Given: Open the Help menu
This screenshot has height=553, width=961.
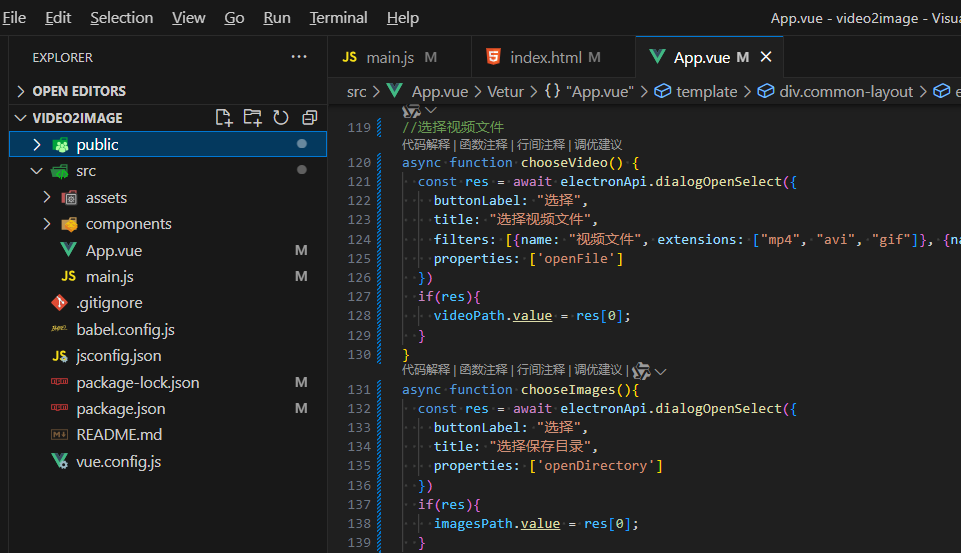Looking at the screenshot, I should 403,18.
